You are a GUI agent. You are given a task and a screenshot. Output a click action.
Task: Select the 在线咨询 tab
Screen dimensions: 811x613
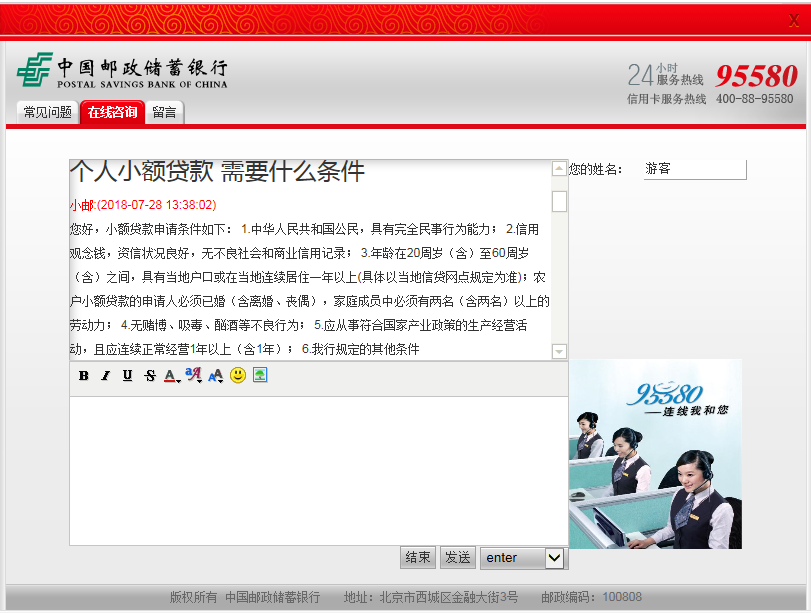click(112, 112)
